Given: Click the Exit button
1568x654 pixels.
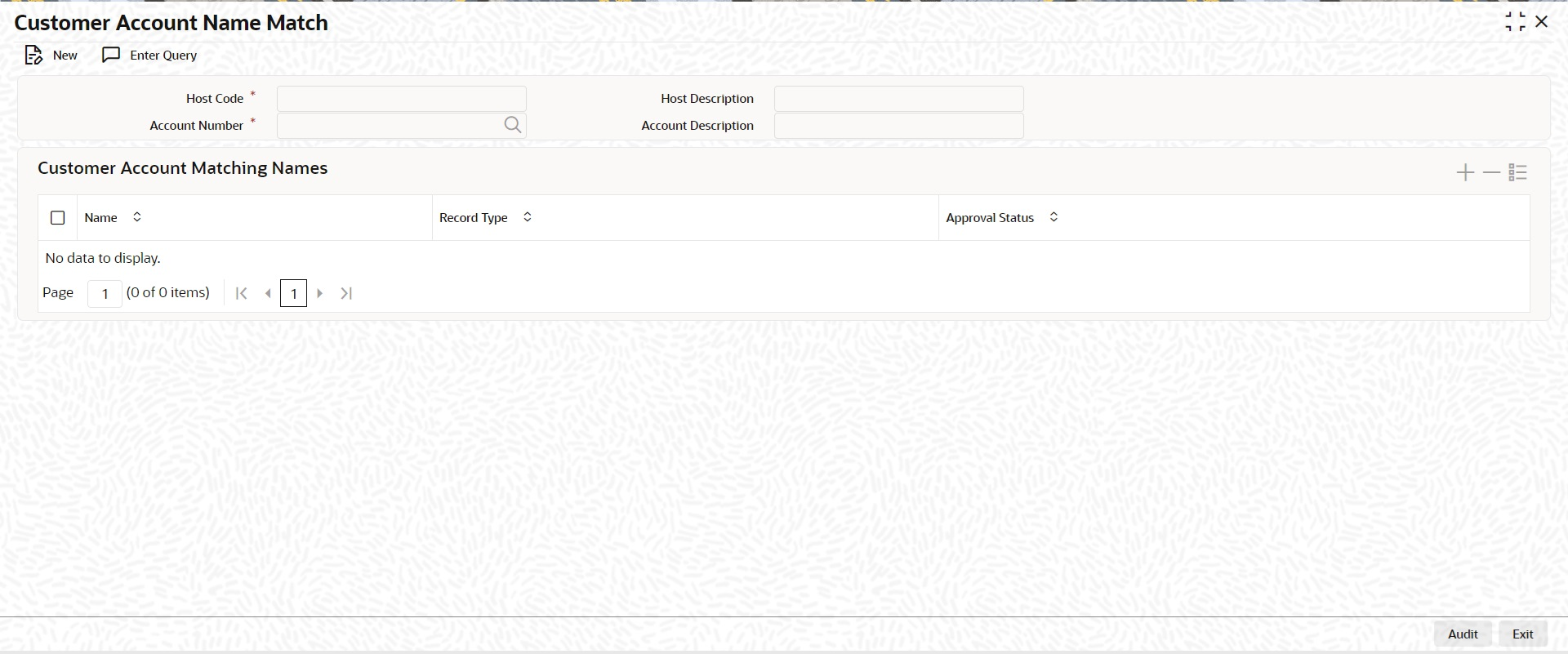Looking at the screenshot, I should coord(1523,634).
